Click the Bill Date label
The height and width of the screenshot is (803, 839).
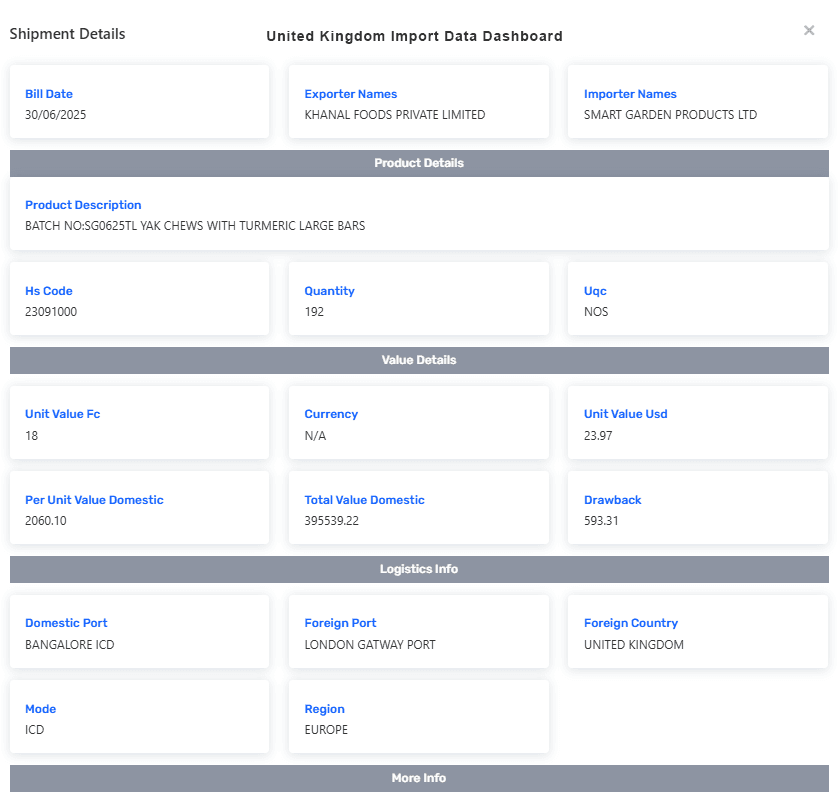[x=49, y=94]
